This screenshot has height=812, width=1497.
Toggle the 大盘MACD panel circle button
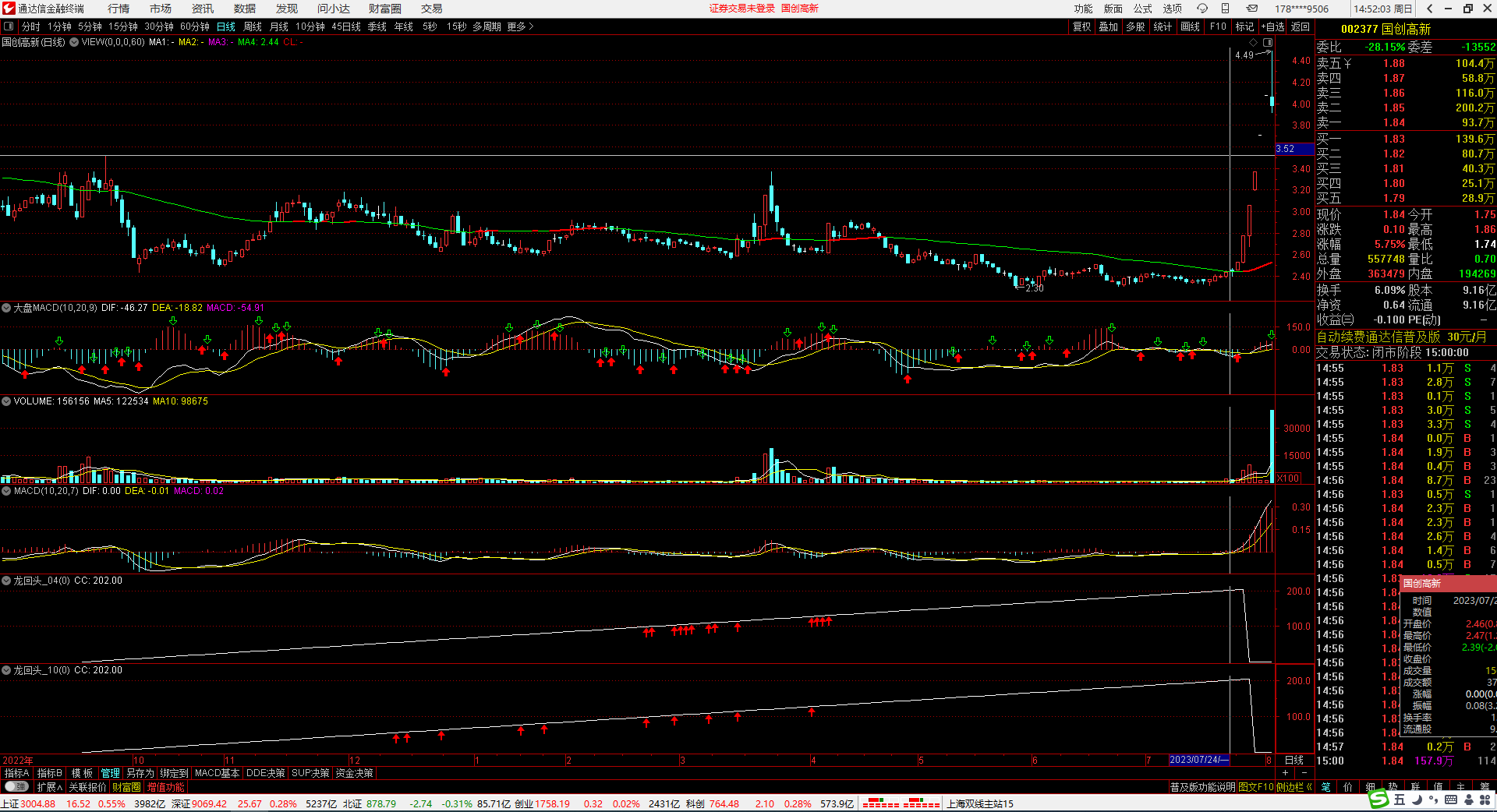pos(6,308)
